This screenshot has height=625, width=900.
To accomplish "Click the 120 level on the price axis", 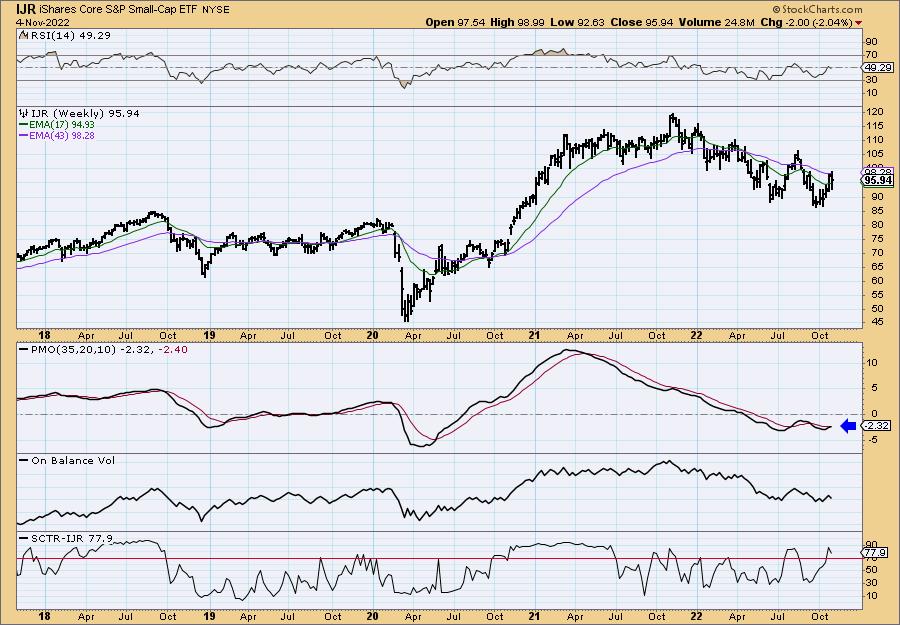I will tap(875, 112).
